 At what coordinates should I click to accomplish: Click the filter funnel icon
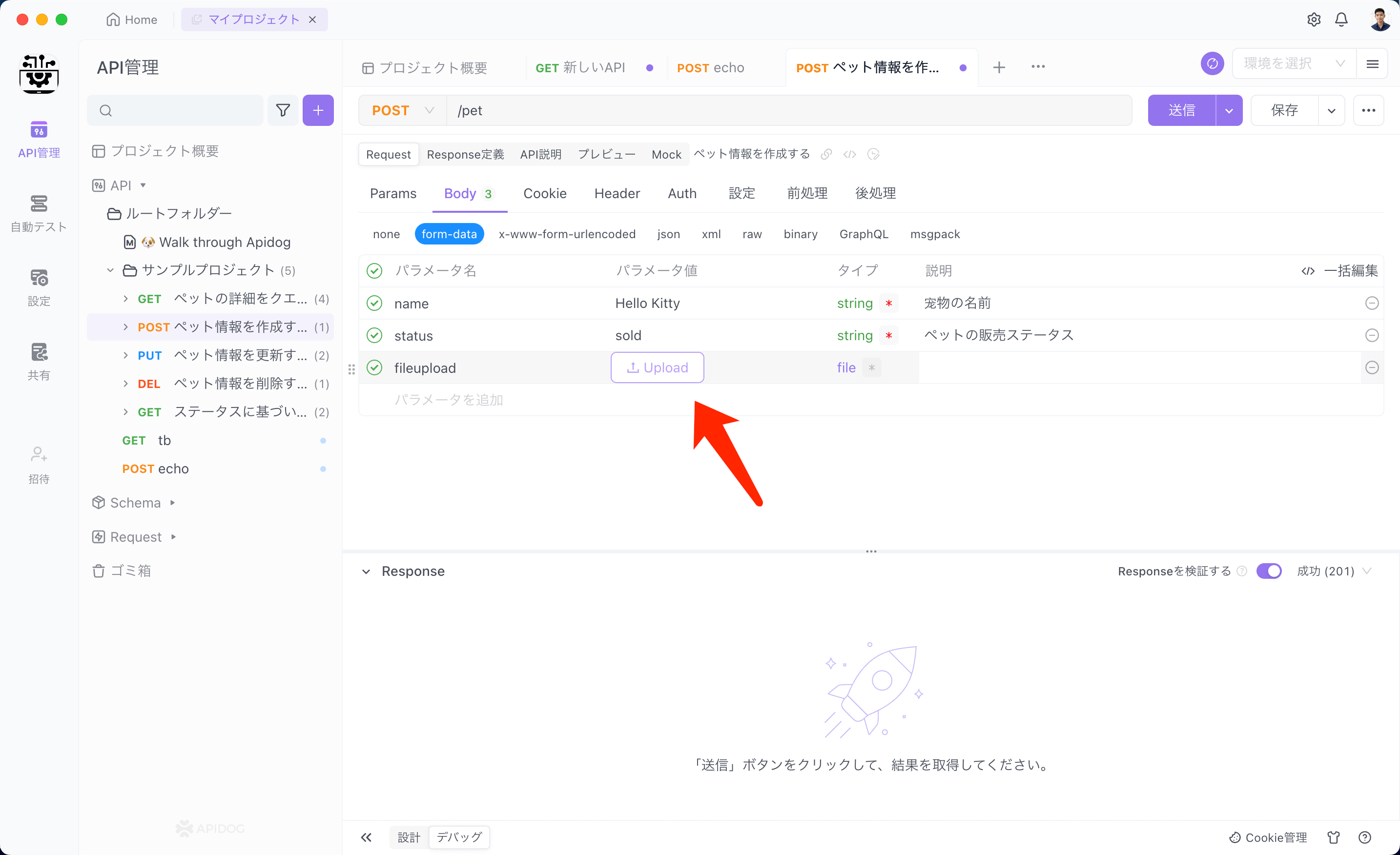(x=283, y=110)
